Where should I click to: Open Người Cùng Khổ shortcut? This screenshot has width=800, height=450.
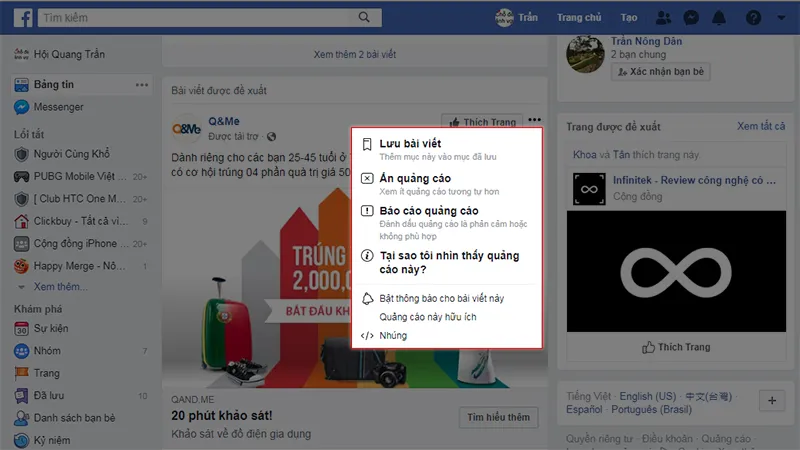pos(71,154)
